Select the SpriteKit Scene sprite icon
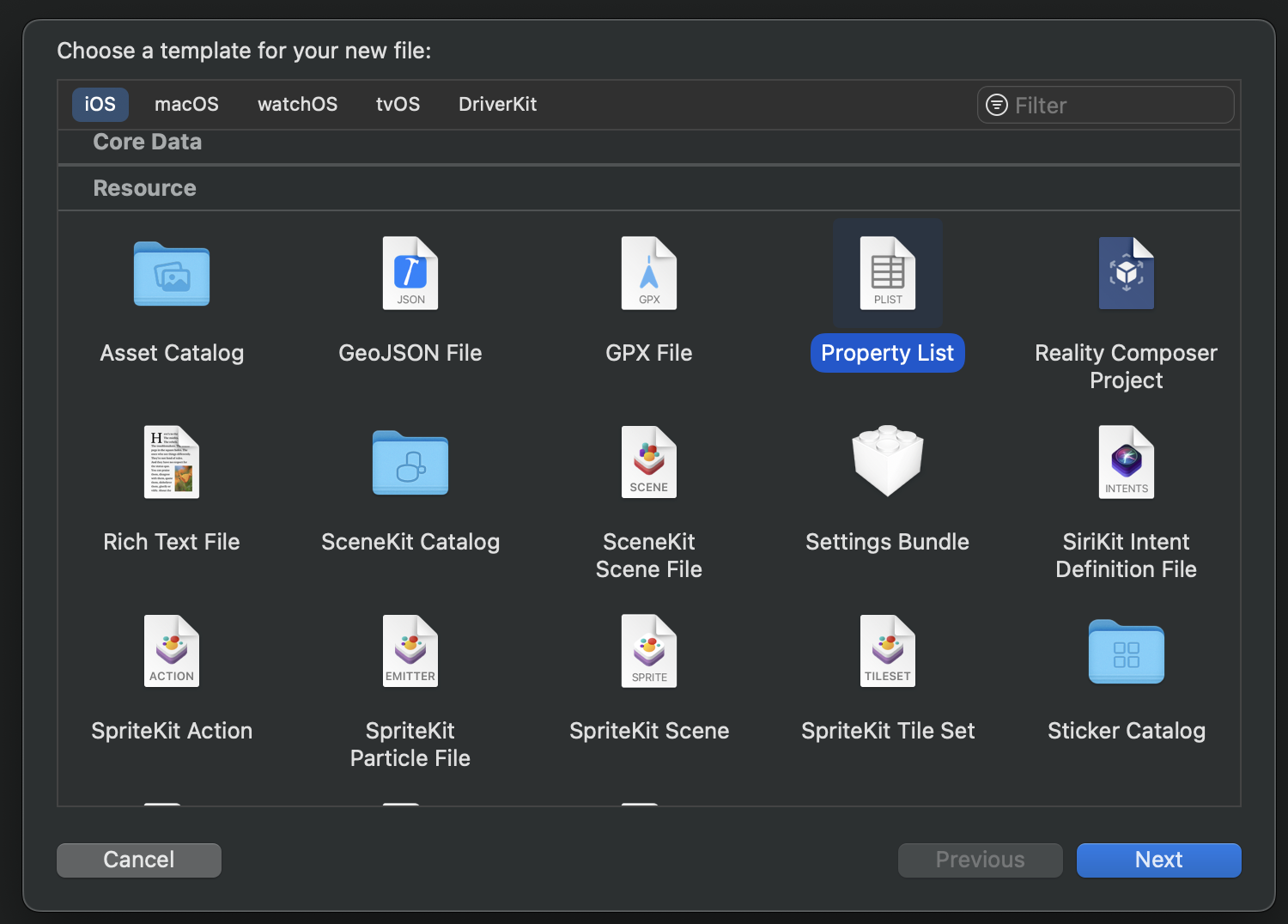 point(649,651)
